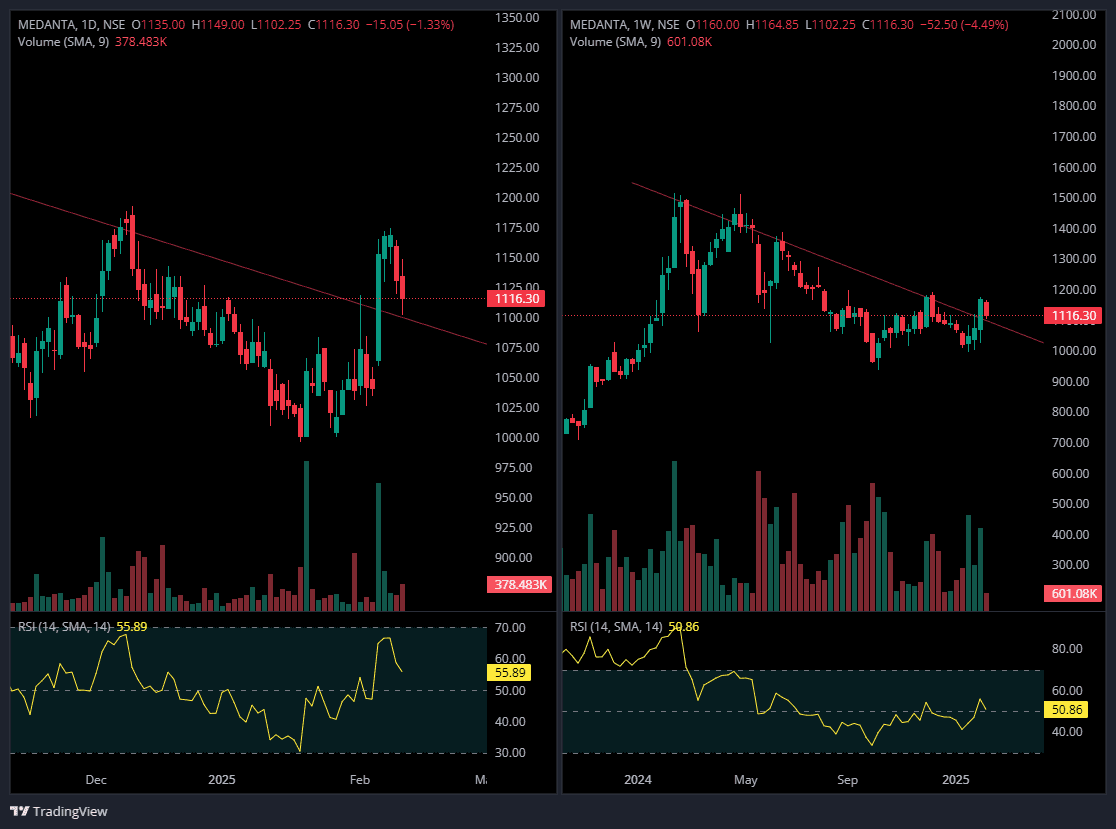The height and width of the screenshot is (829, 1116).
Task: Click 1500.00 on the weekly price axis
Action: point(1074,197)
